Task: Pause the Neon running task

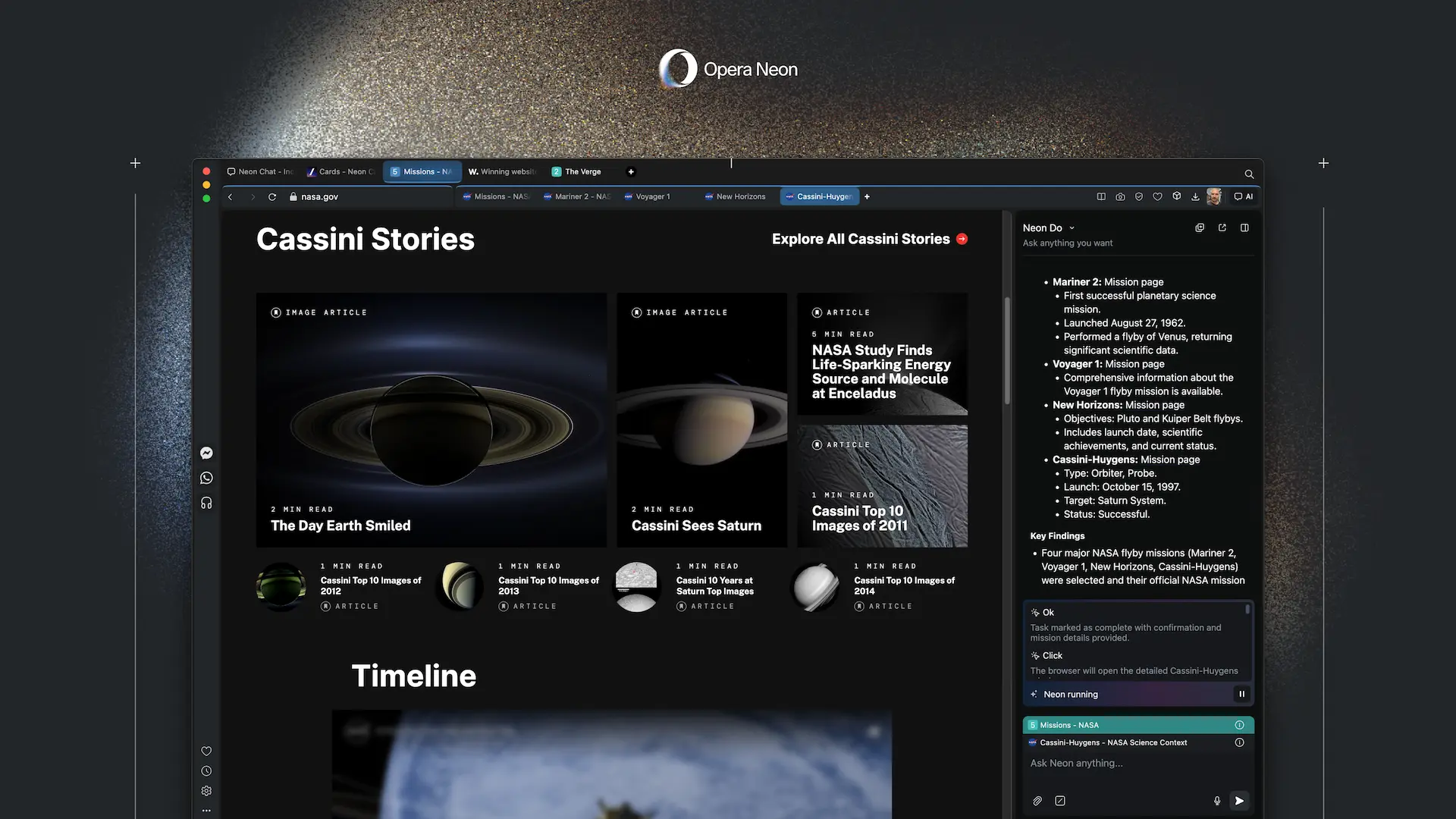Action: click(x=1242, y=694)
